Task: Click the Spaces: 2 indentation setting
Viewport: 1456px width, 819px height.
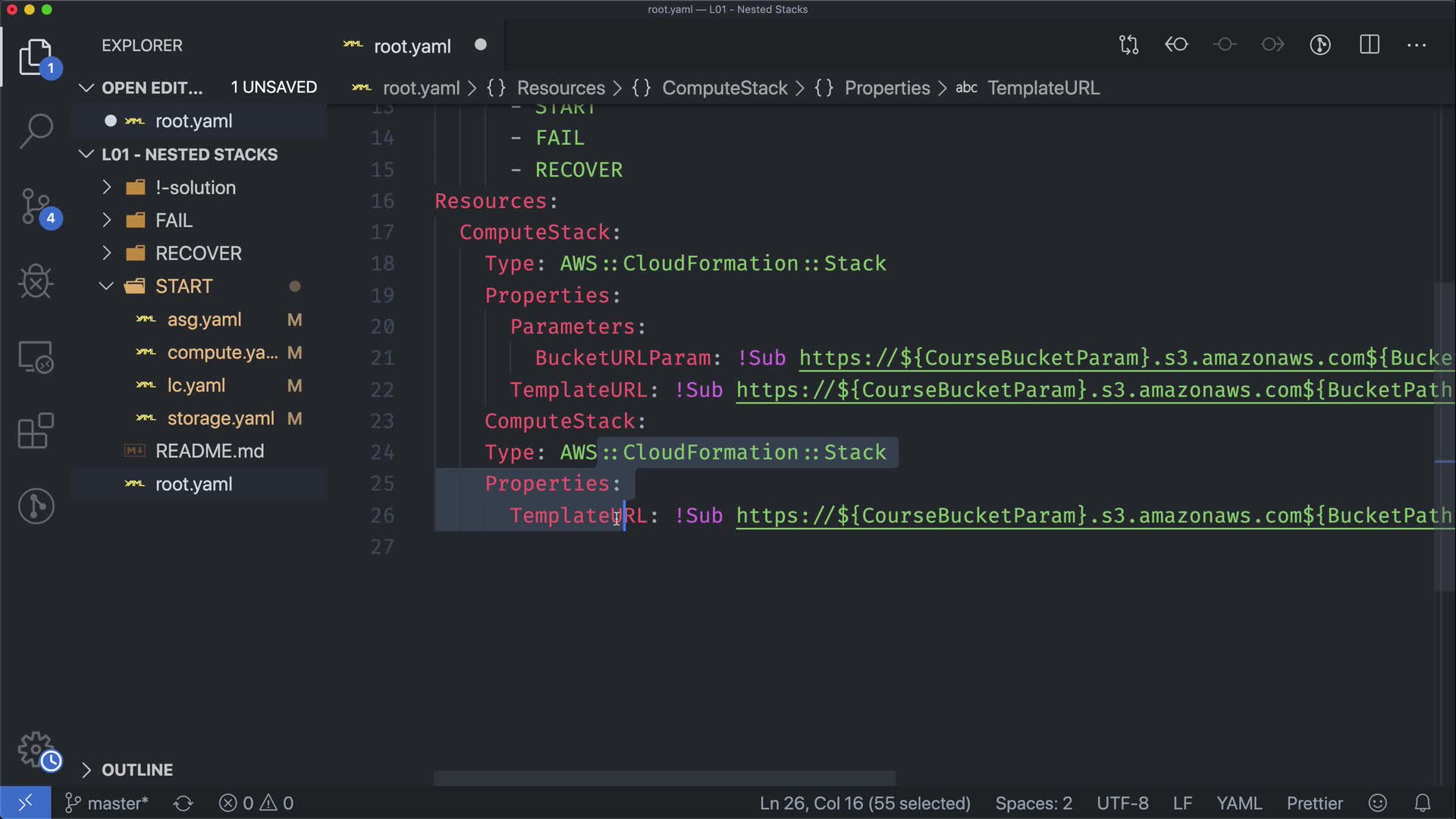Action: coord(1033,803)
